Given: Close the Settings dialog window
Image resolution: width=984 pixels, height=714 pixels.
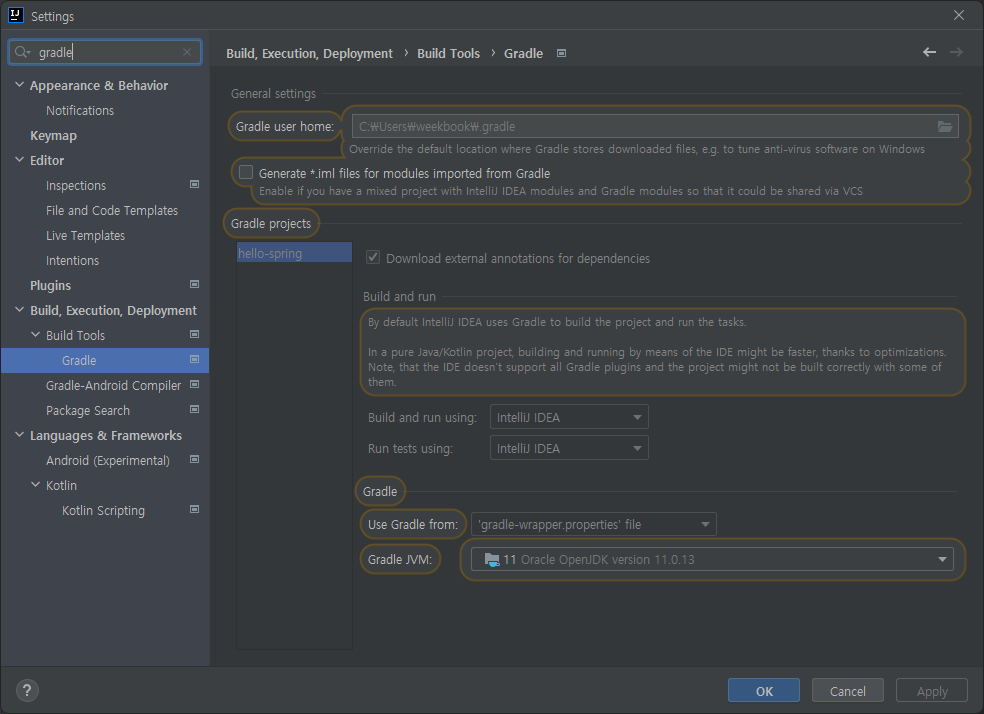Looking at the screenshot, I should click(959, 15).
